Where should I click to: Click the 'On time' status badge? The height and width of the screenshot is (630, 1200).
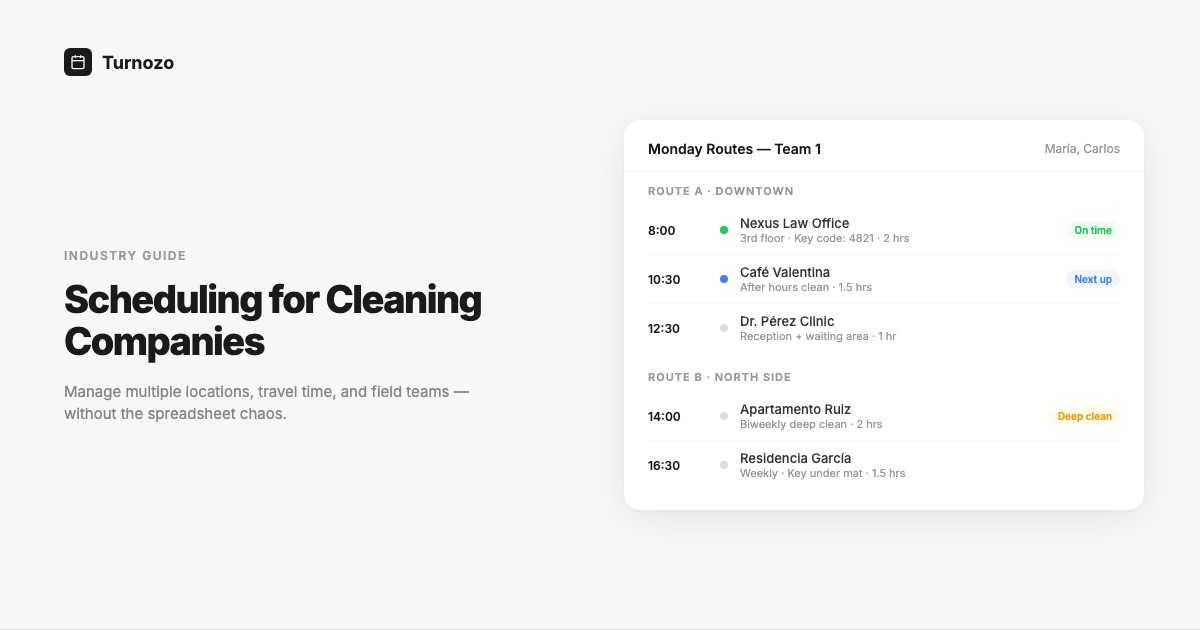[1093, 230]
